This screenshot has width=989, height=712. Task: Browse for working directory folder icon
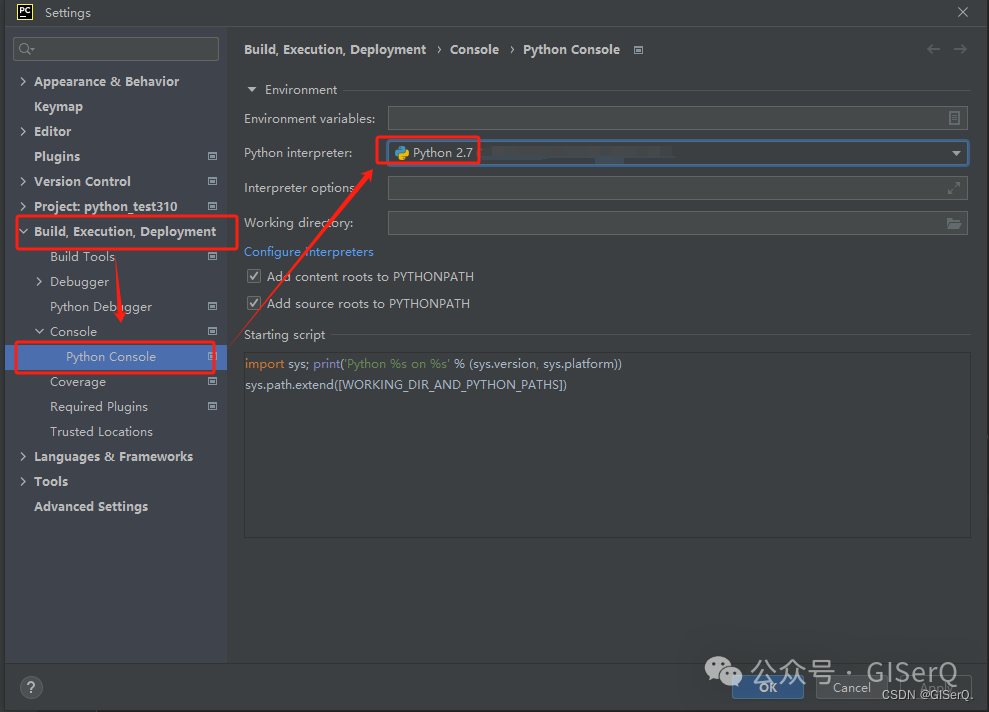pos(954,223)
